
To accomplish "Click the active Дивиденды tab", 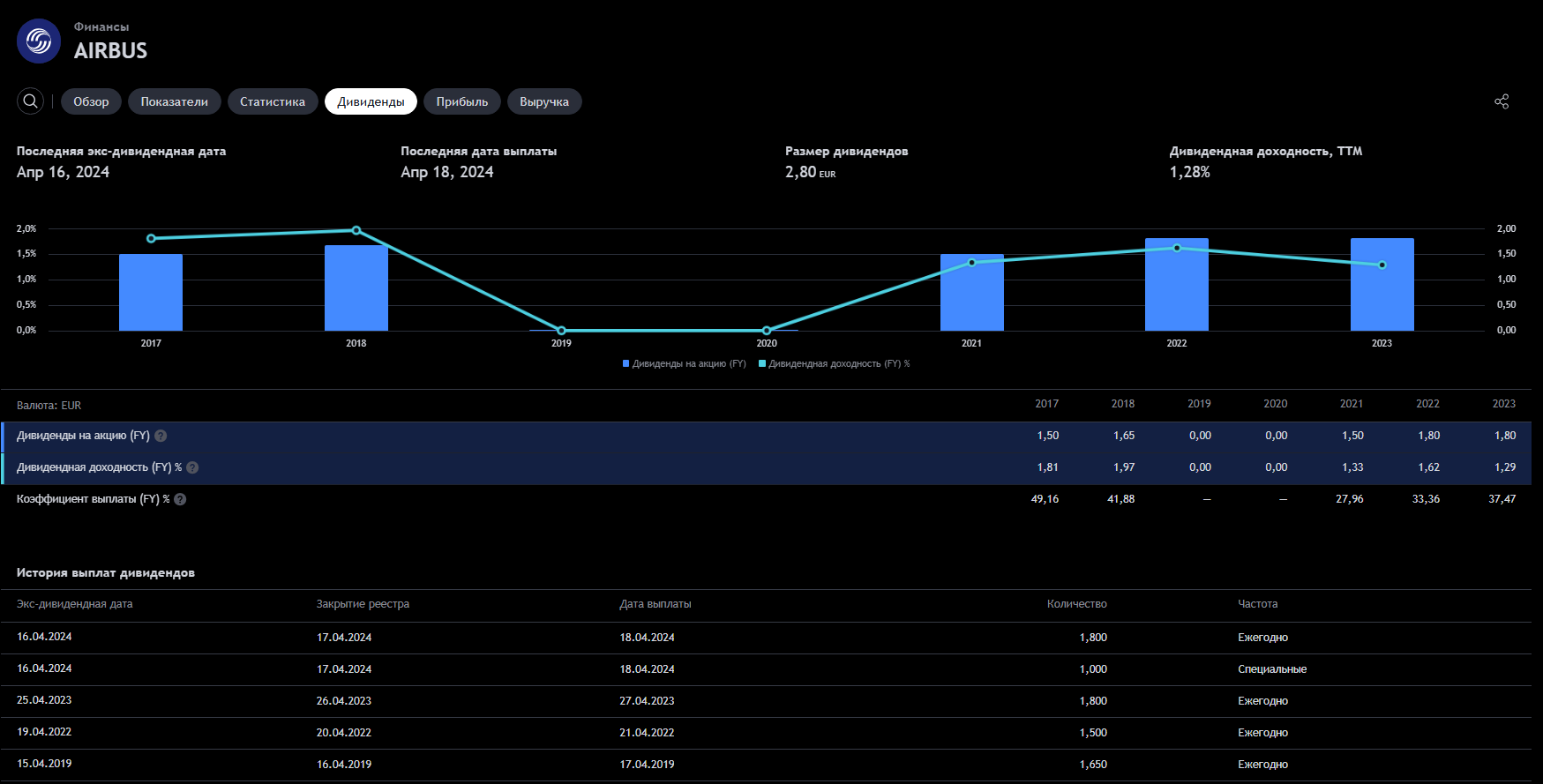I will pos(371,101).
